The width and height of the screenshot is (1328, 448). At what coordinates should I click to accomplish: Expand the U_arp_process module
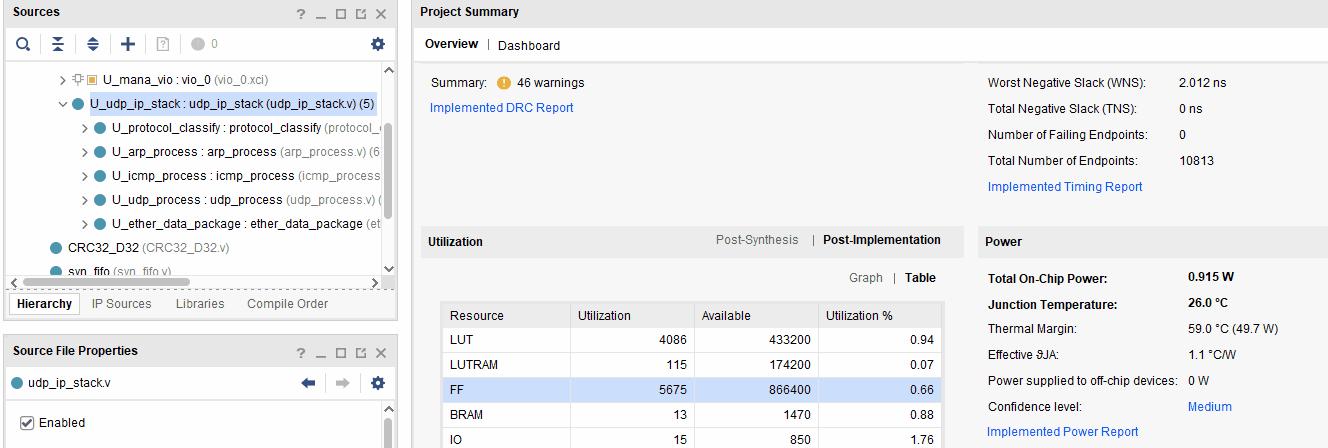tap(85, 152)
